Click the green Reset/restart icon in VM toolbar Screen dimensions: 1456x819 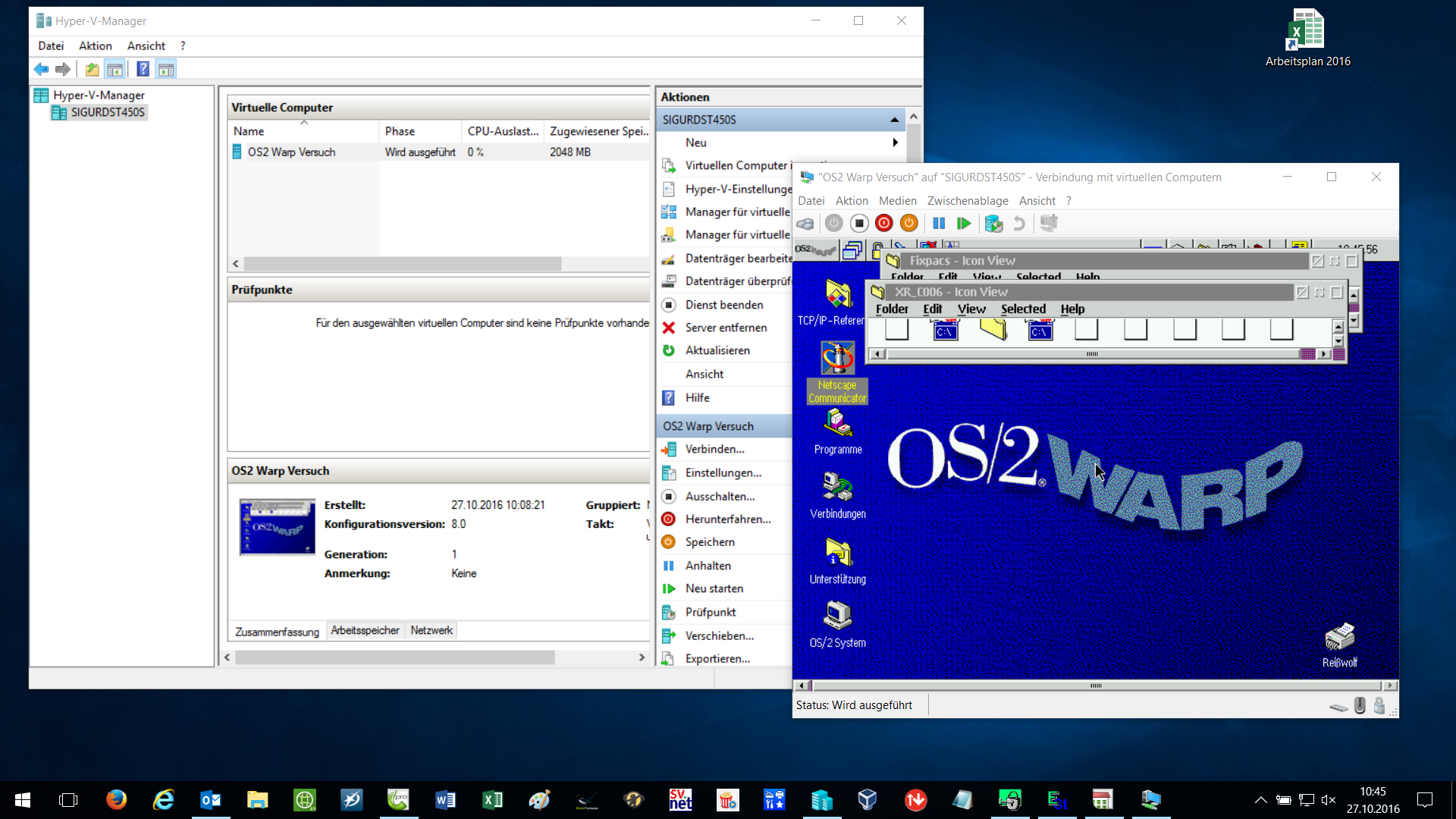coord(964,224)
